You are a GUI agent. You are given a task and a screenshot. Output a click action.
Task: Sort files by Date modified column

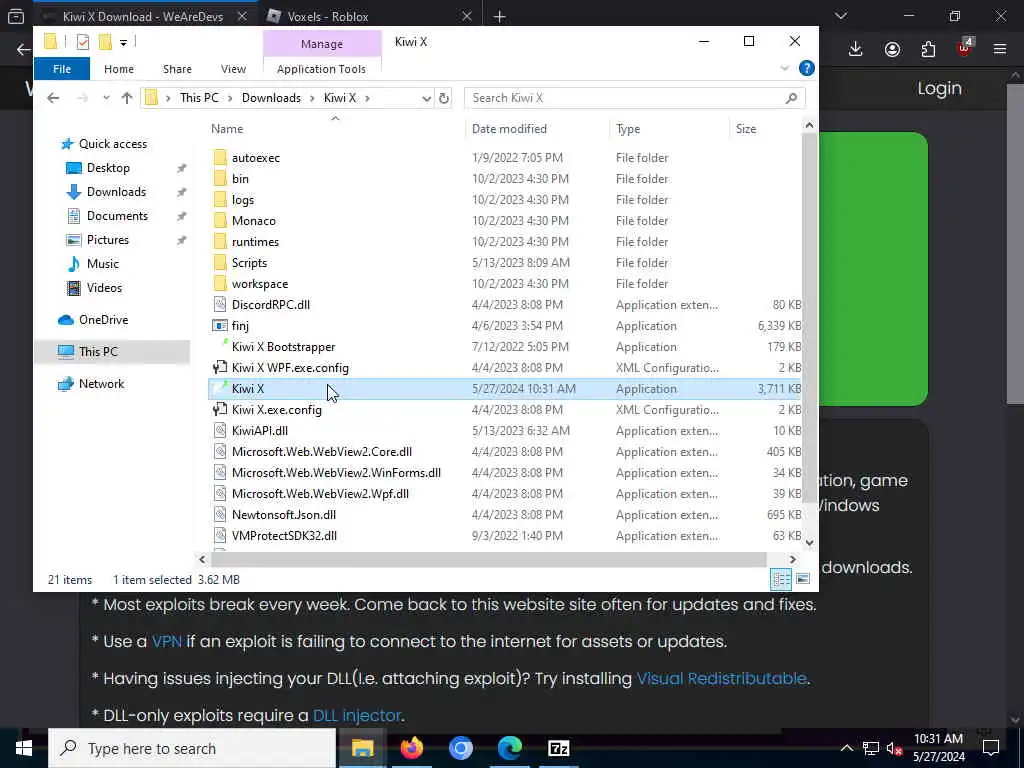pyautogui.click(x=509, y=129)
